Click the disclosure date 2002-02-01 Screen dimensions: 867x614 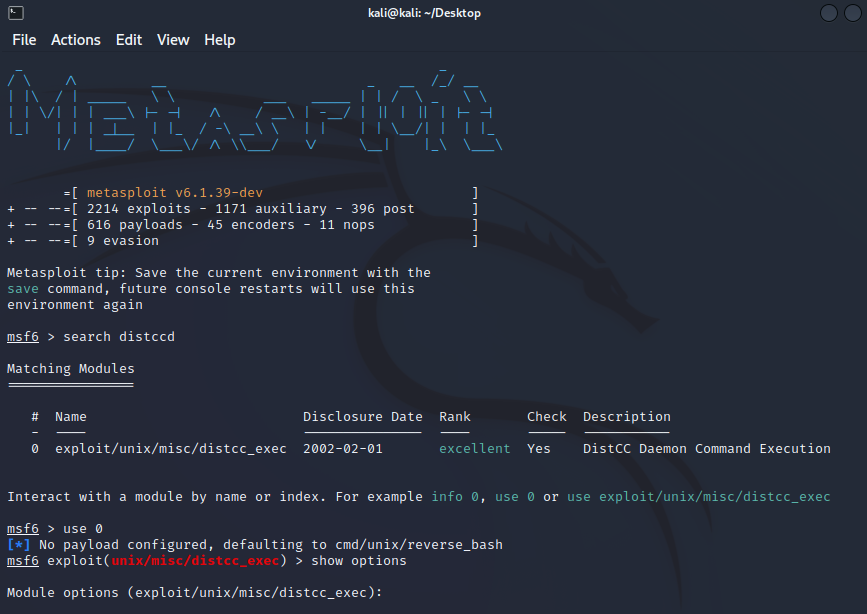343,449
